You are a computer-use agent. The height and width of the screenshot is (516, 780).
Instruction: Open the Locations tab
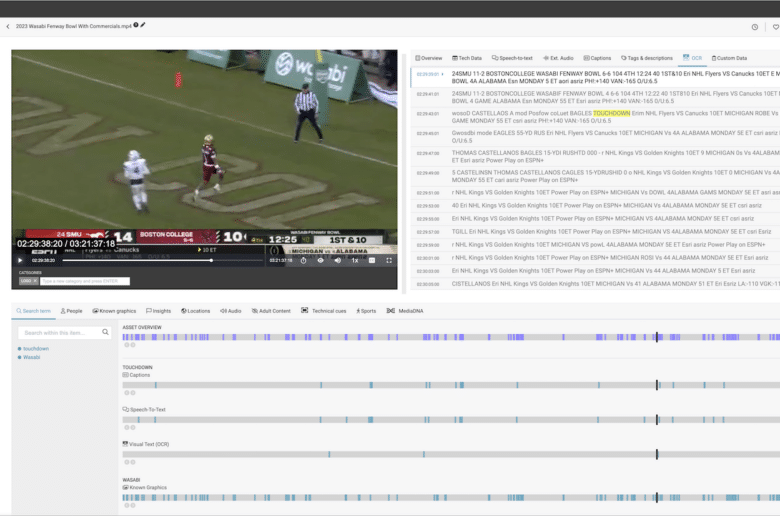[195, 311]
